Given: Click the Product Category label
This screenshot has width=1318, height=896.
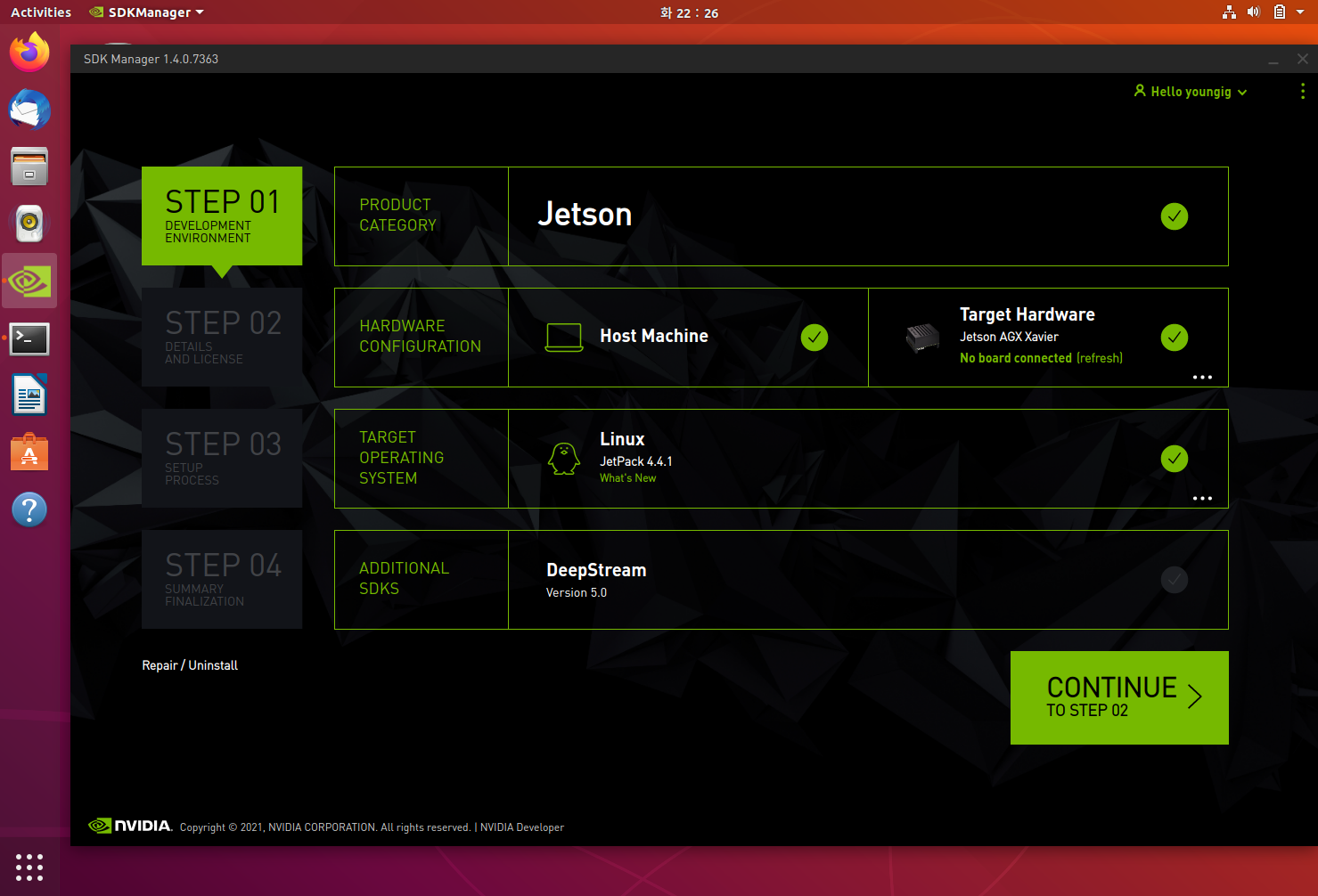Looking at the screenshot, I should (x=397, y=216).
